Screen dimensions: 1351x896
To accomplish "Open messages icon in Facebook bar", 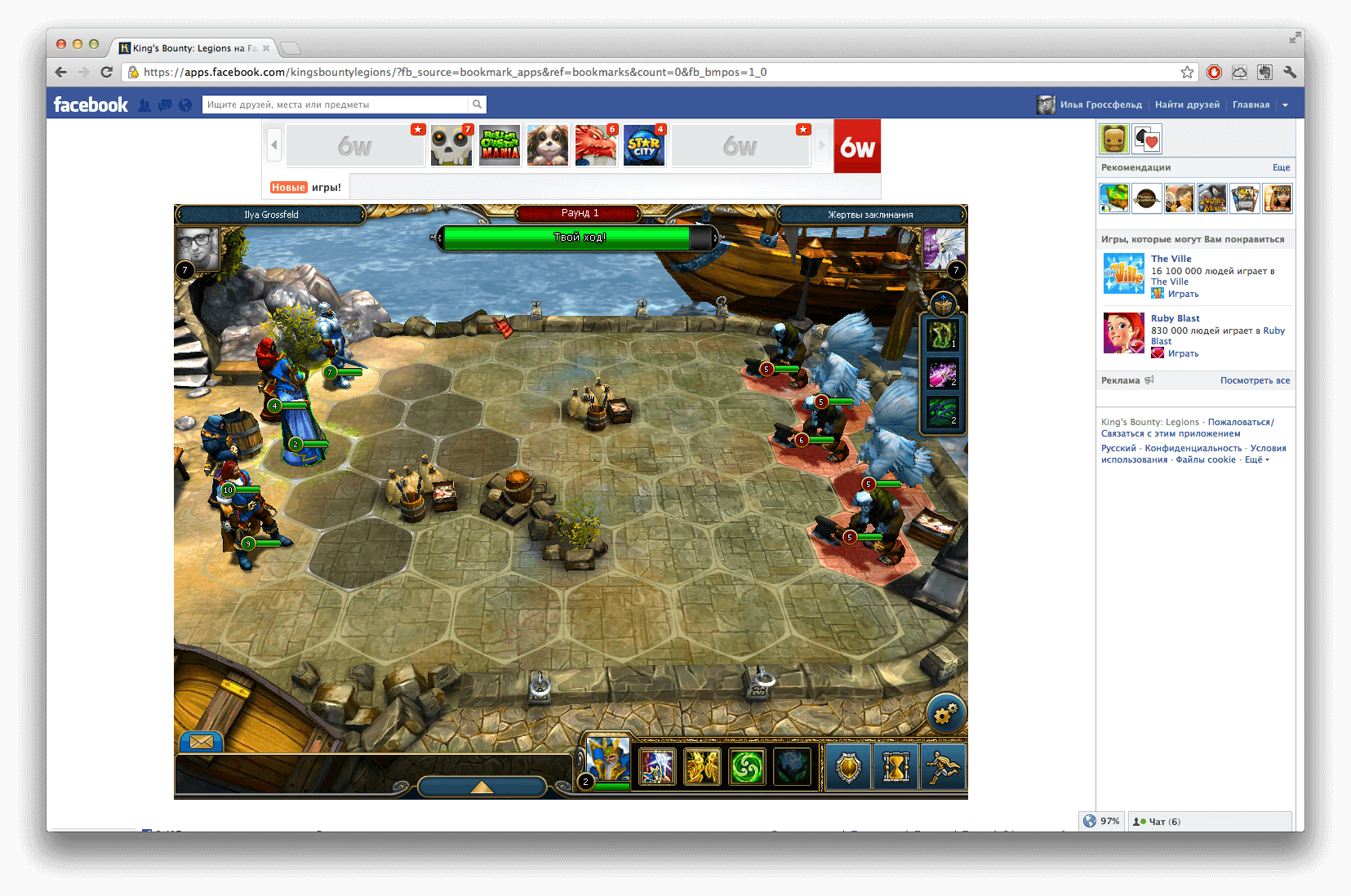I will pos(165,104).
